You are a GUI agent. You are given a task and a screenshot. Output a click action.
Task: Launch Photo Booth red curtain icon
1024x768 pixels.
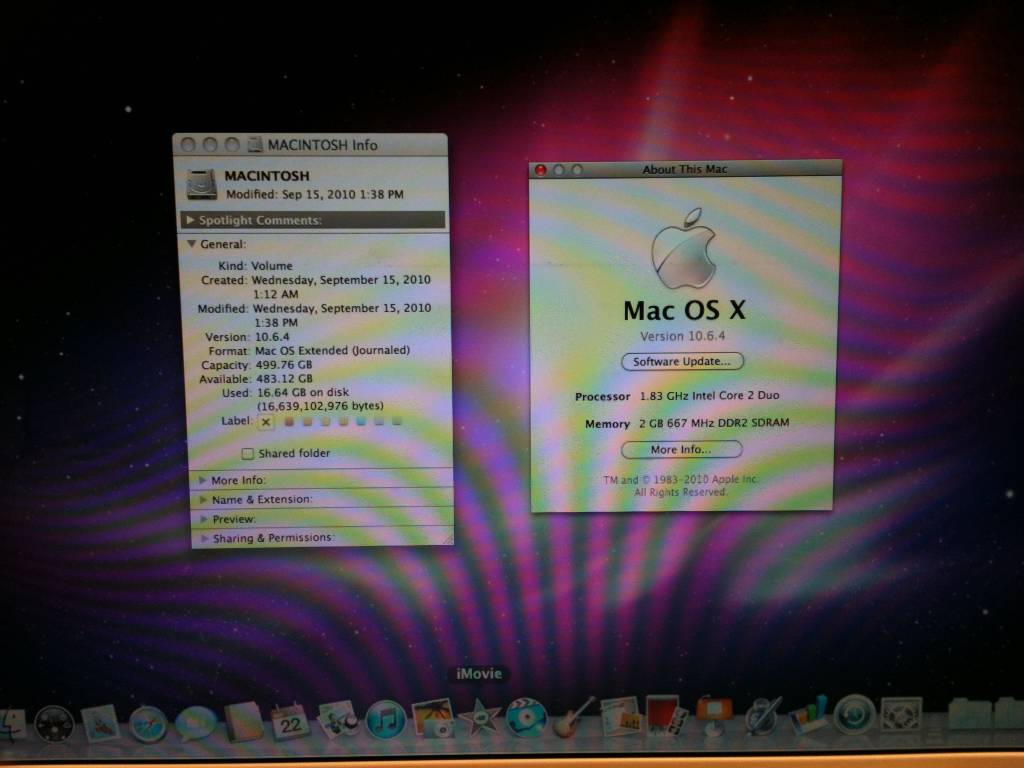click(667, 715)
